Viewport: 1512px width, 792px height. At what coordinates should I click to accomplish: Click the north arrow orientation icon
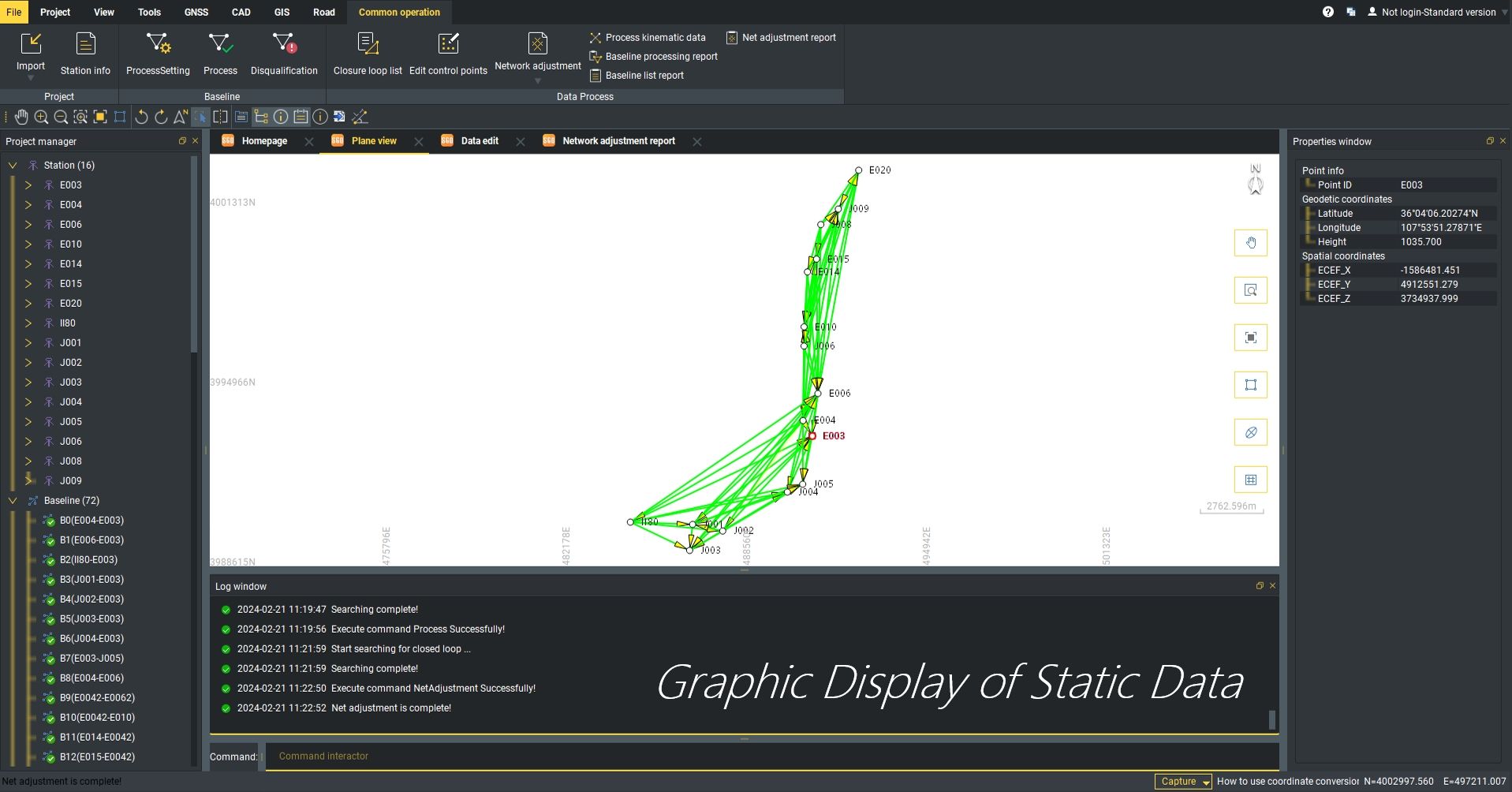tap(181, 117)
